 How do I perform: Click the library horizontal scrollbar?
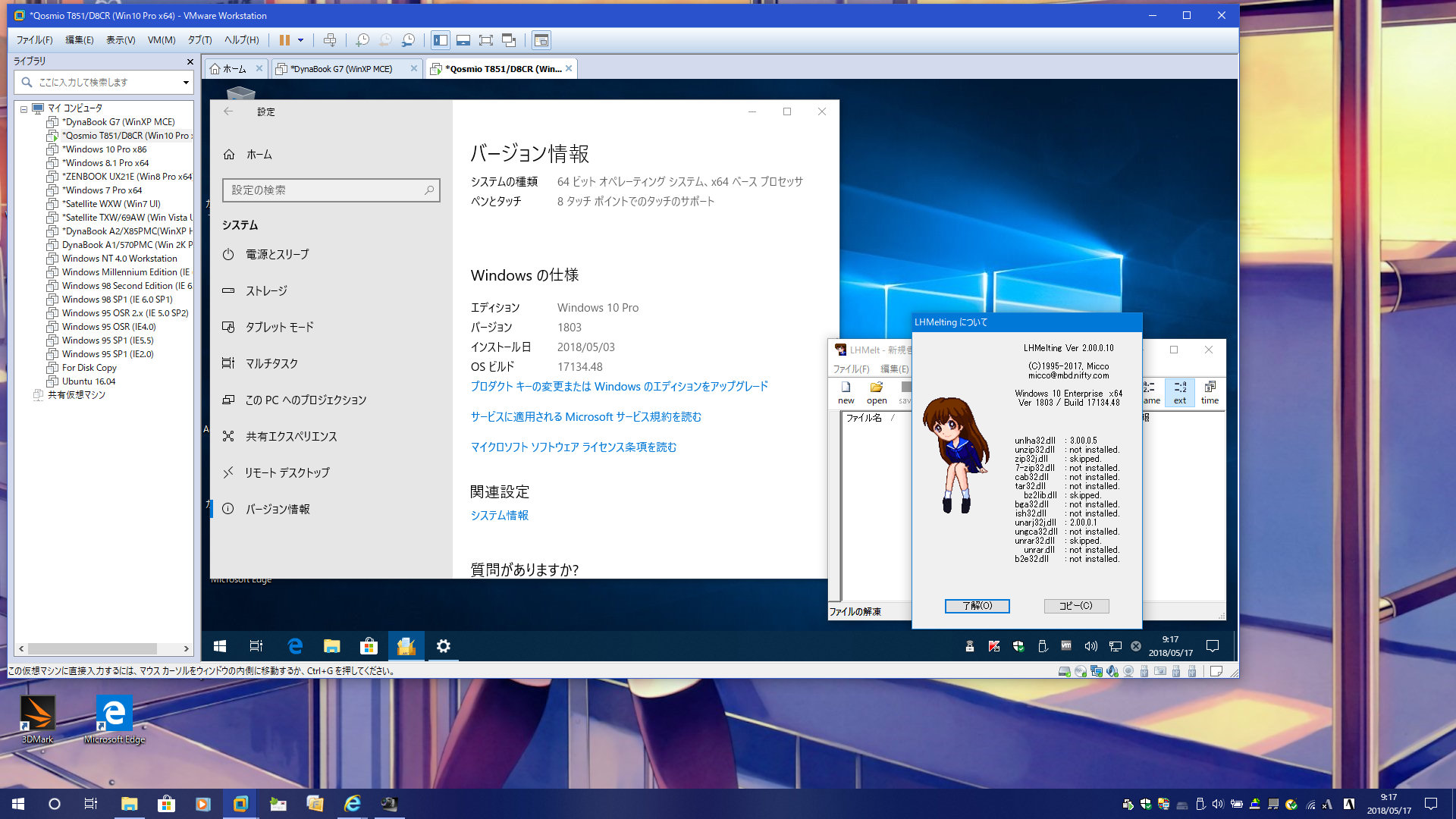[93, 649]
